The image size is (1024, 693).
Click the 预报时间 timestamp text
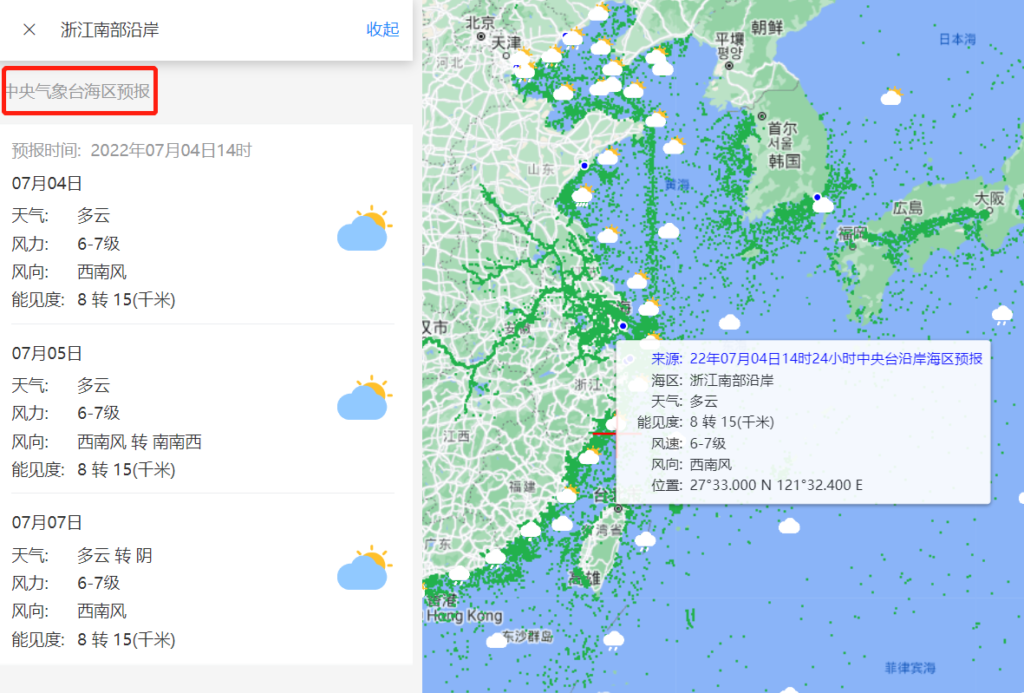pos(131,151)
